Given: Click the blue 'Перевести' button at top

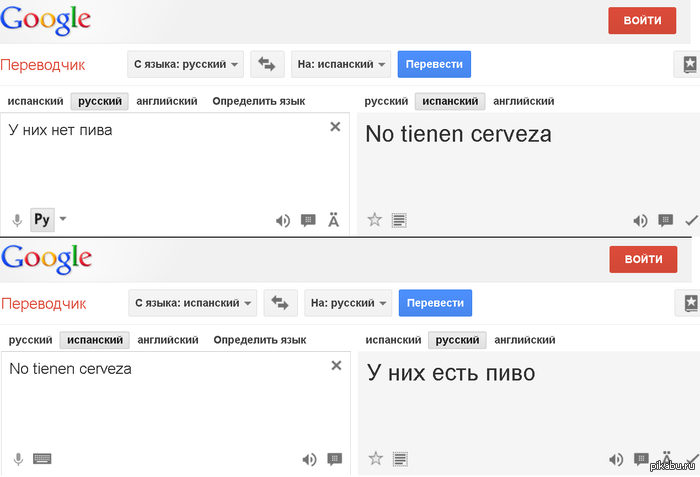Looking at the screenshot, I should (434, 64).
